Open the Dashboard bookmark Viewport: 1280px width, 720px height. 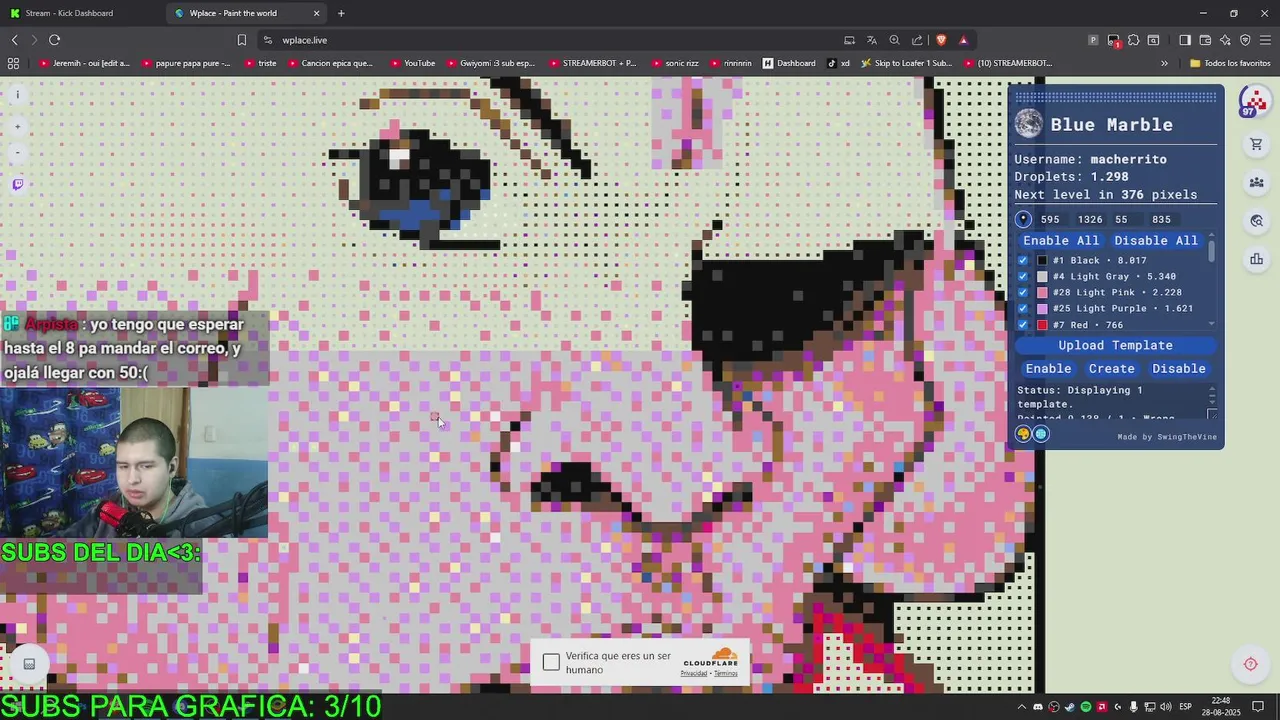pos(789,63)
